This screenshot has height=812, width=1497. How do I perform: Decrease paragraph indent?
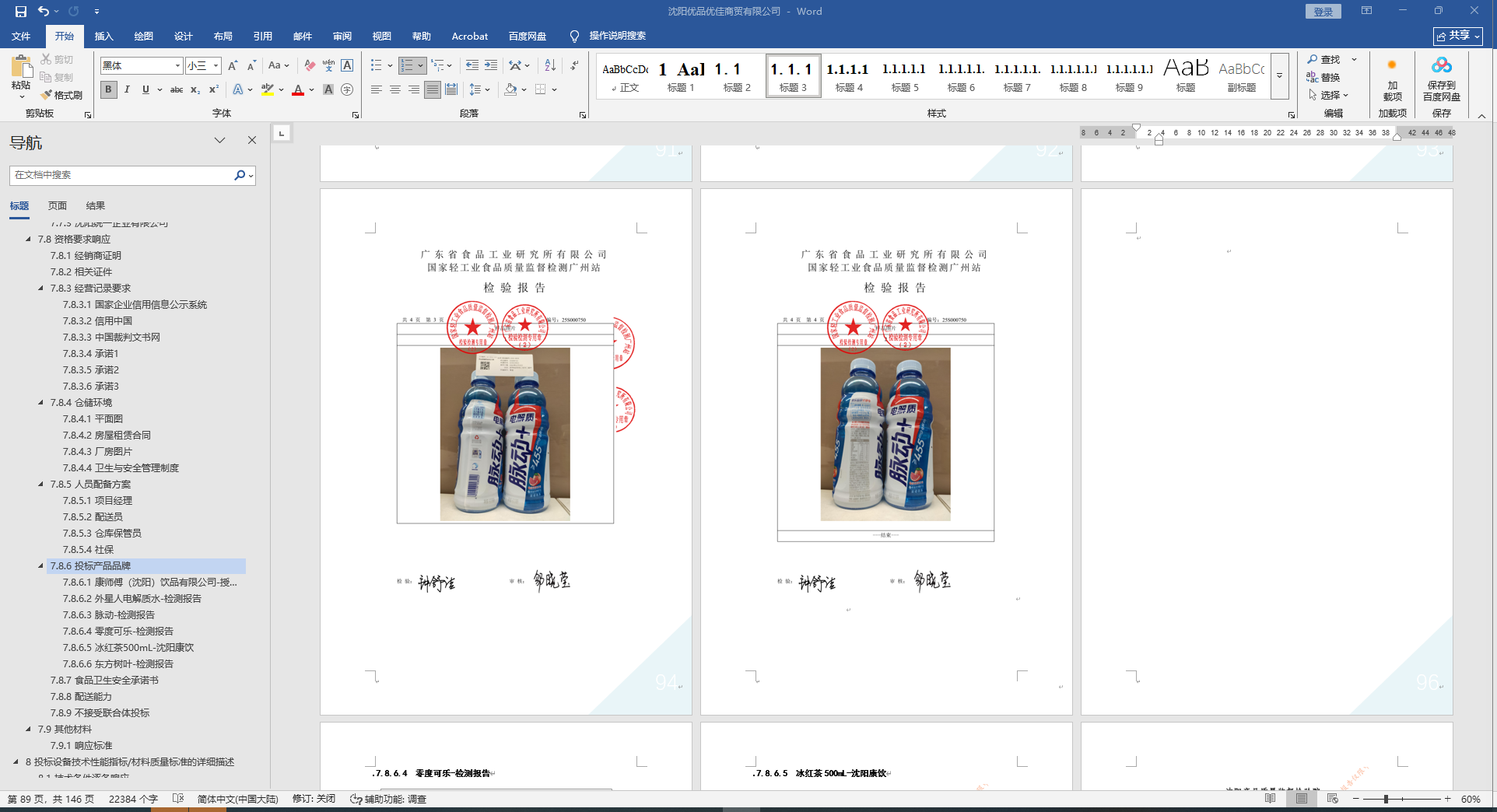coord(472,66)
